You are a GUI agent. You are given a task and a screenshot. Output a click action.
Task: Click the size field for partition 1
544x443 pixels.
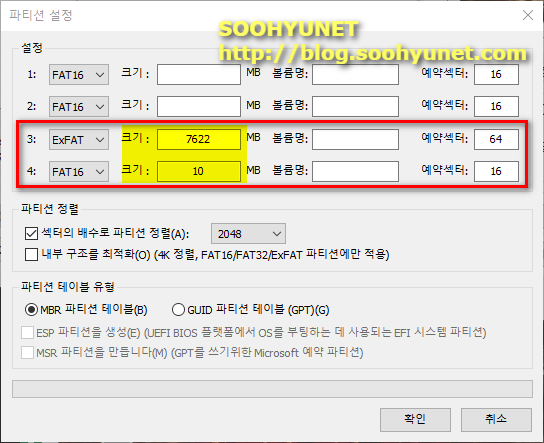pos(199,74)
